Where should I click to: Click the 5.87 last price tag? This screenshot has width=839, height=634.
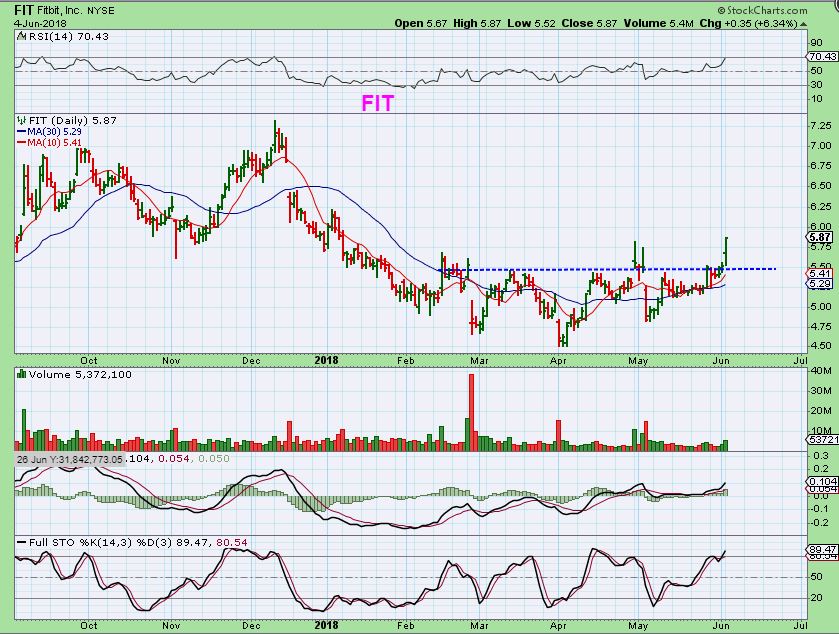pos(818,237)
